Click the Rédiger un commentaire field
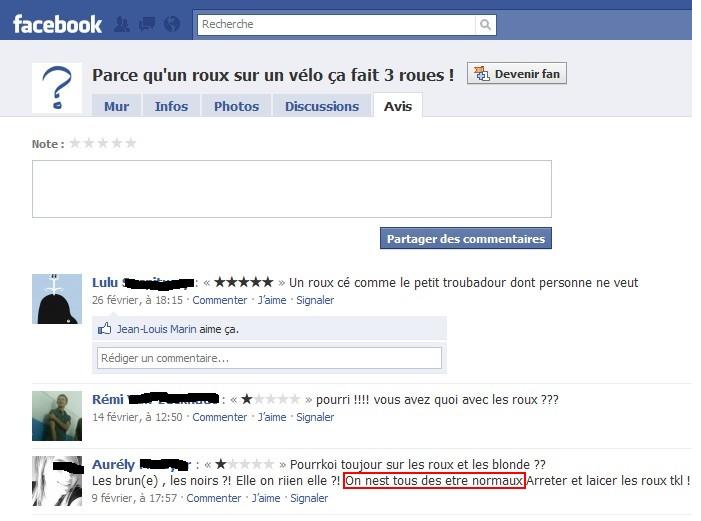 tap(269, 358)
